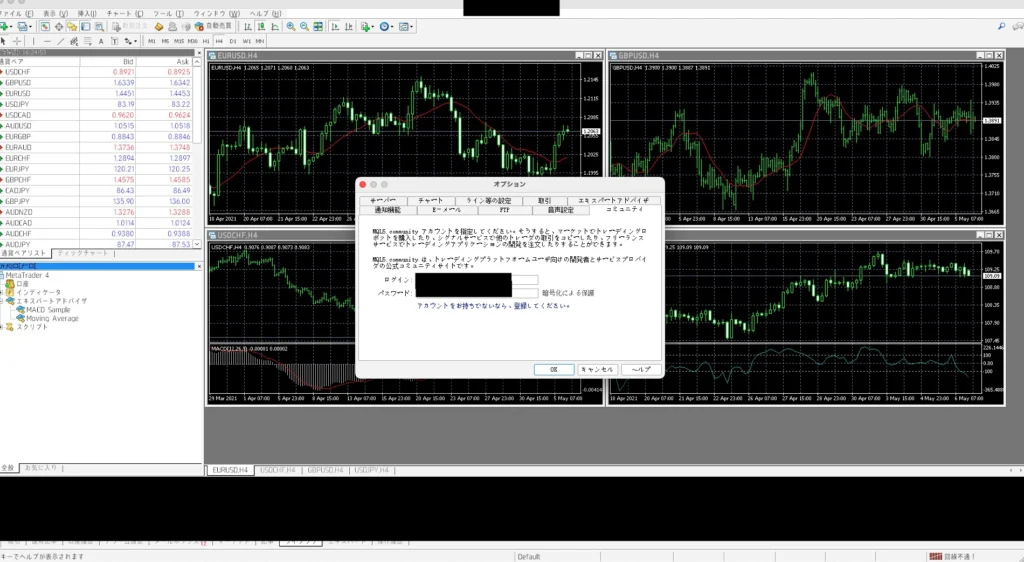1024x562 pixels.
Task: Collapse the エキスパートアドバイザ tree node
Action: coord(2,301)
